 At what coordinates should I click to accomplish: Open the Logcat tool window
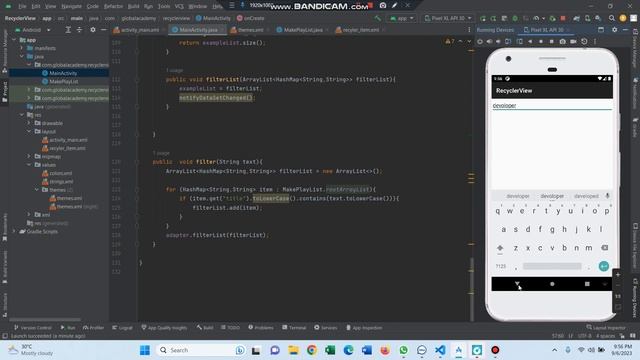pos(122,328)
